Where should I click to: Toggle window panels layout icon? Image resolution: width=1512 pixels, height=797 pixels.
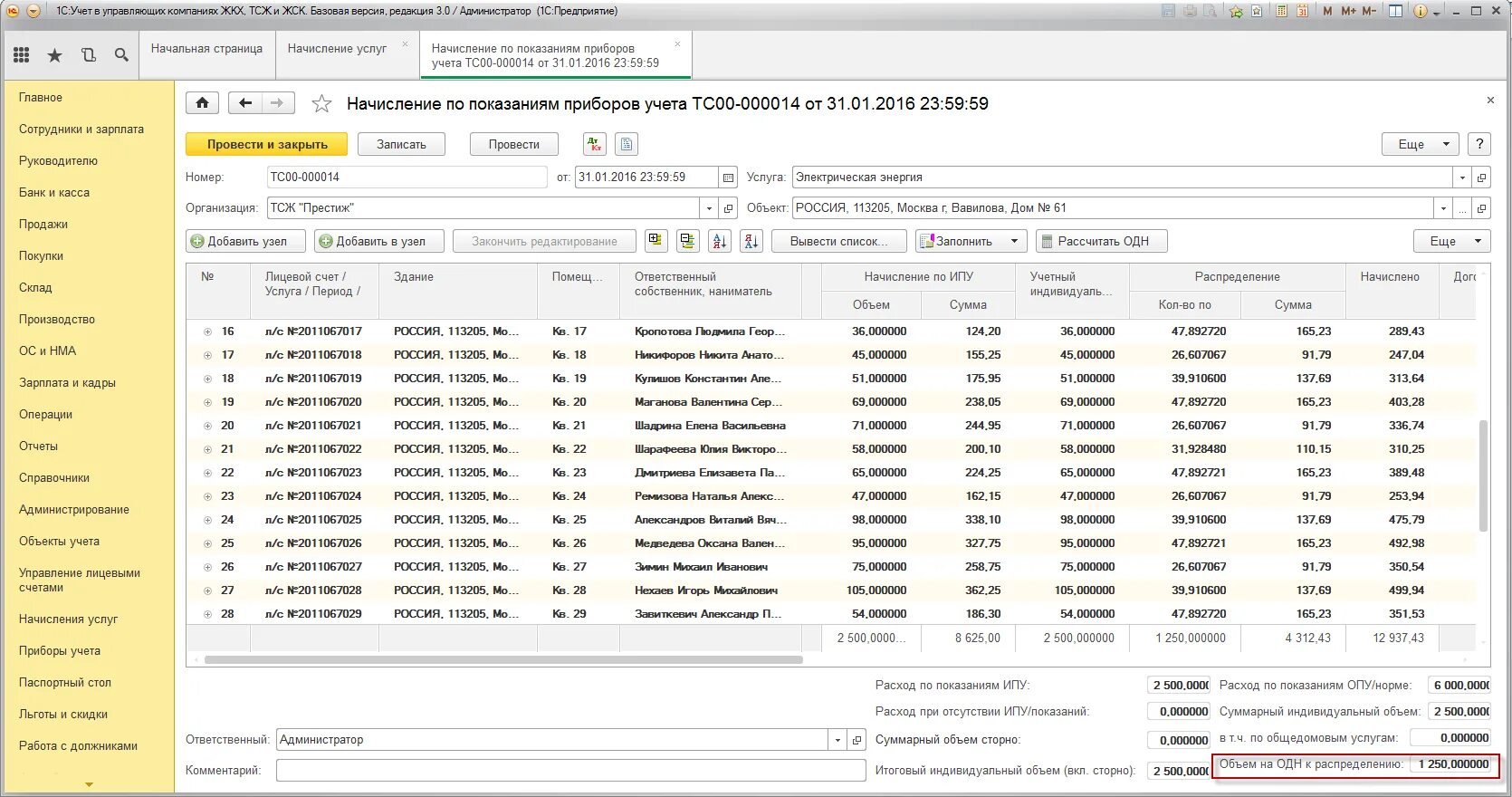1396,11
